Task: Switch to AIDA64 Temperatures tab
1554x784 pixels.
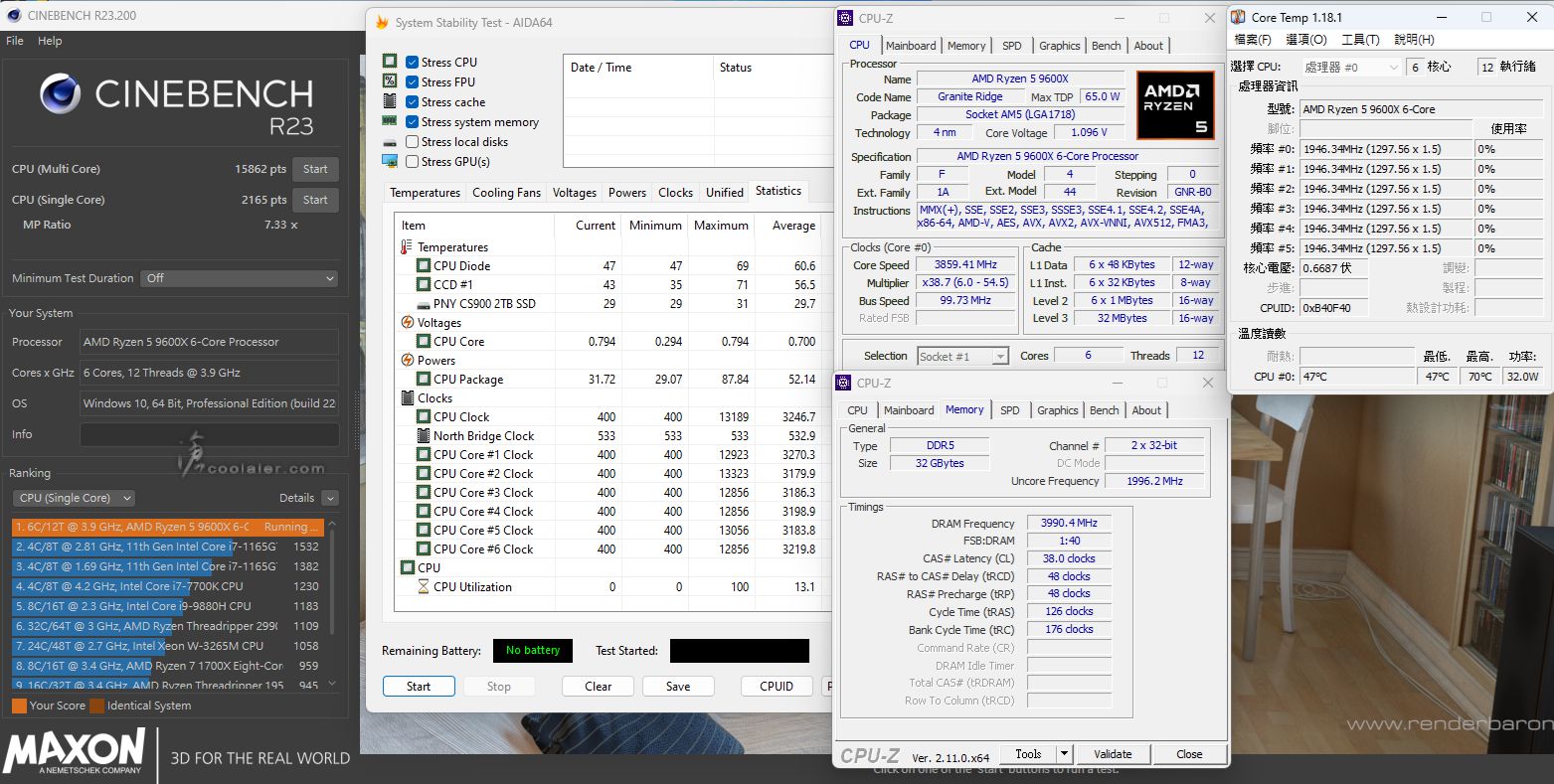Action: coord(425,193)
